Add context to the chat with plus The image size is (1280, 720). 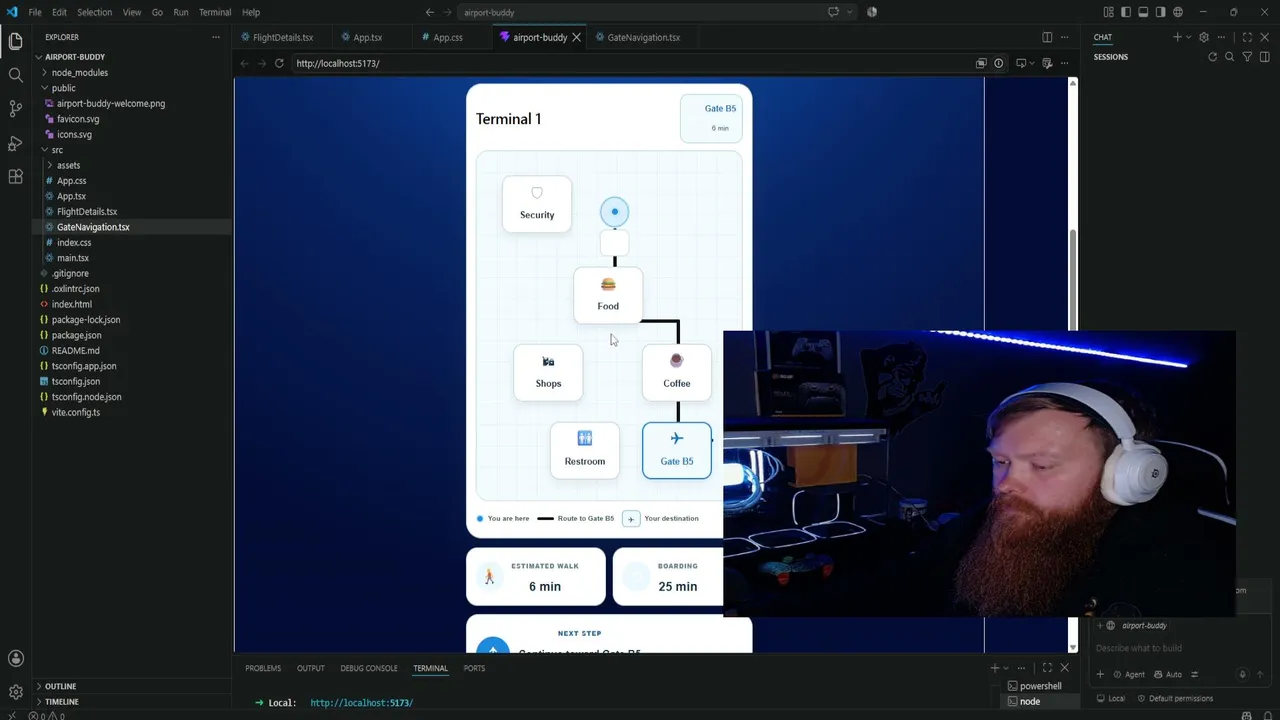point(1100,674)
